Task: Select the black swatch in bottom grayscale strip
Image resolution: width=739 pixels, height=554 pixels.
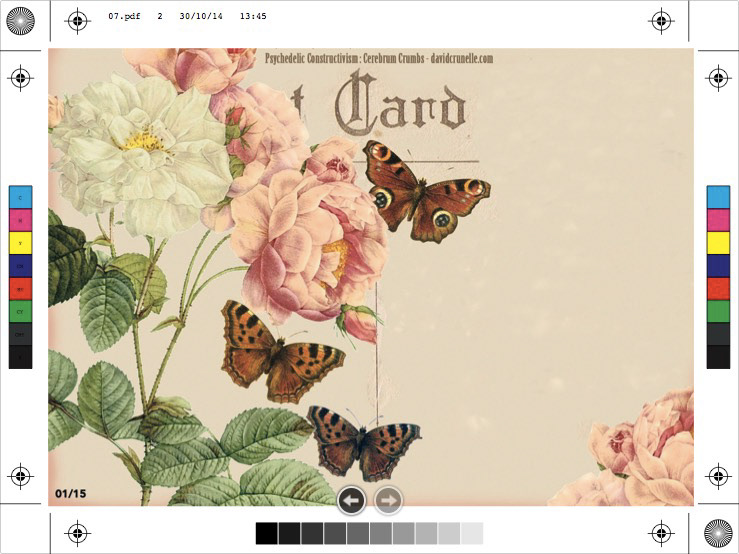Action: coord(266,533)
